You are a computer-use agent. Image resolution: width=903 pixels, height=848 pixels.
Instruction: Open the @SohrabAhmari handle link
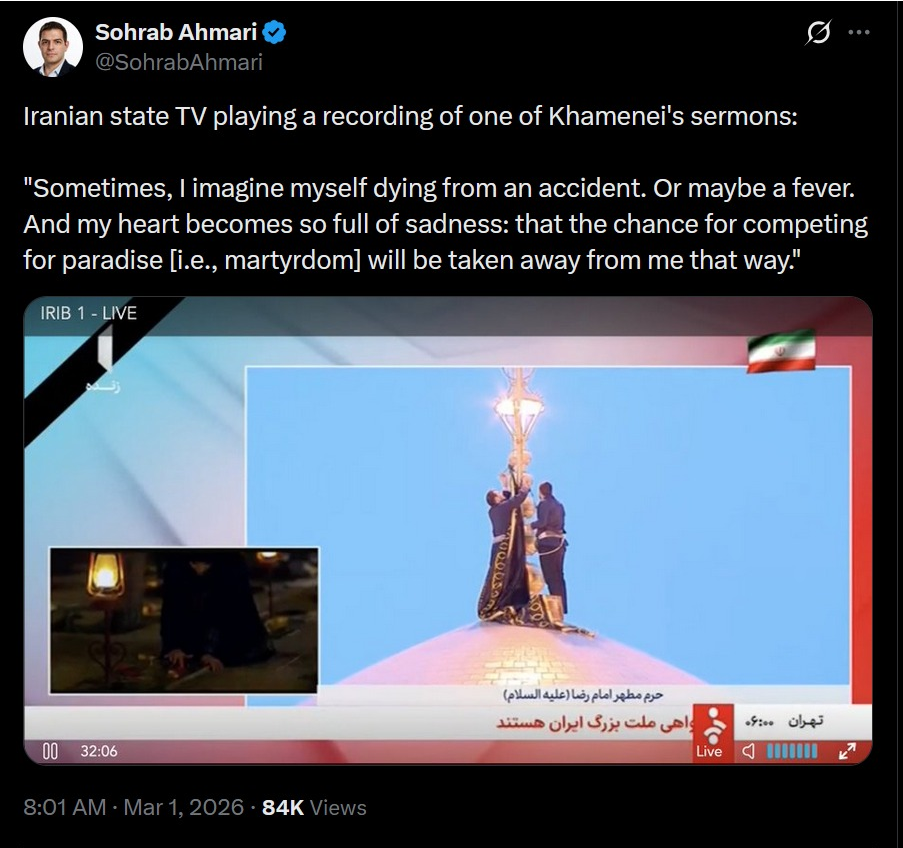point(179,62)
